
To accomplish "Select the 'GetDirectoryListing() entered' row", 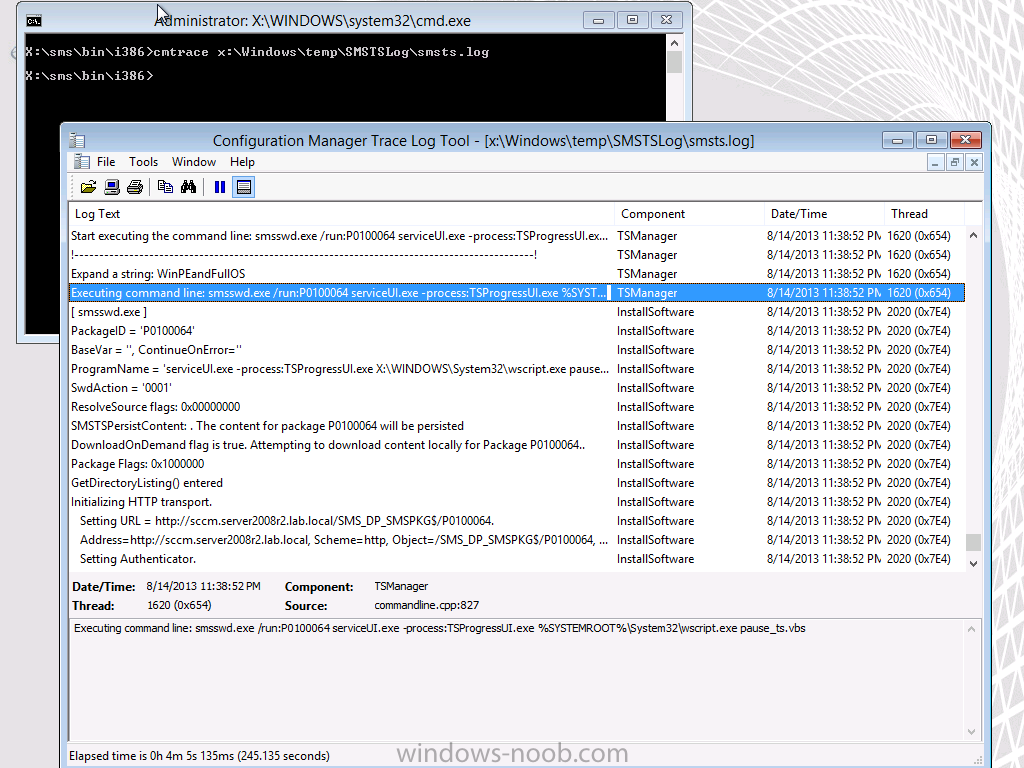I will [517, 483].
